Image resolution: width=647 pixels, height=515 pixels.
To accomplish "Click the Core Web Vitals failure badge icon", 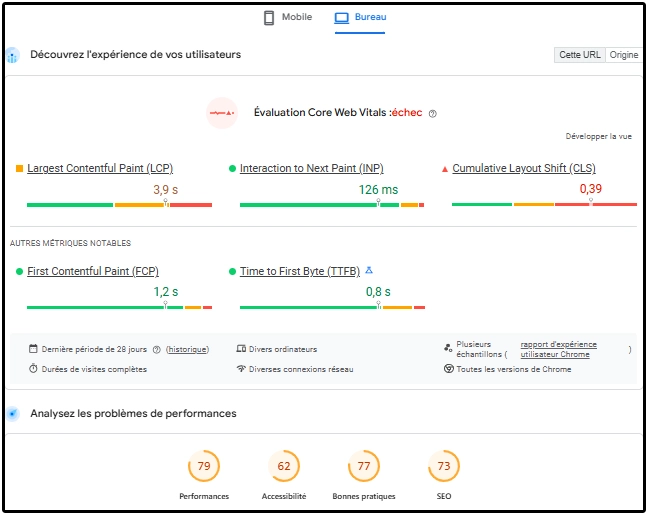I will tap(221, 113).
